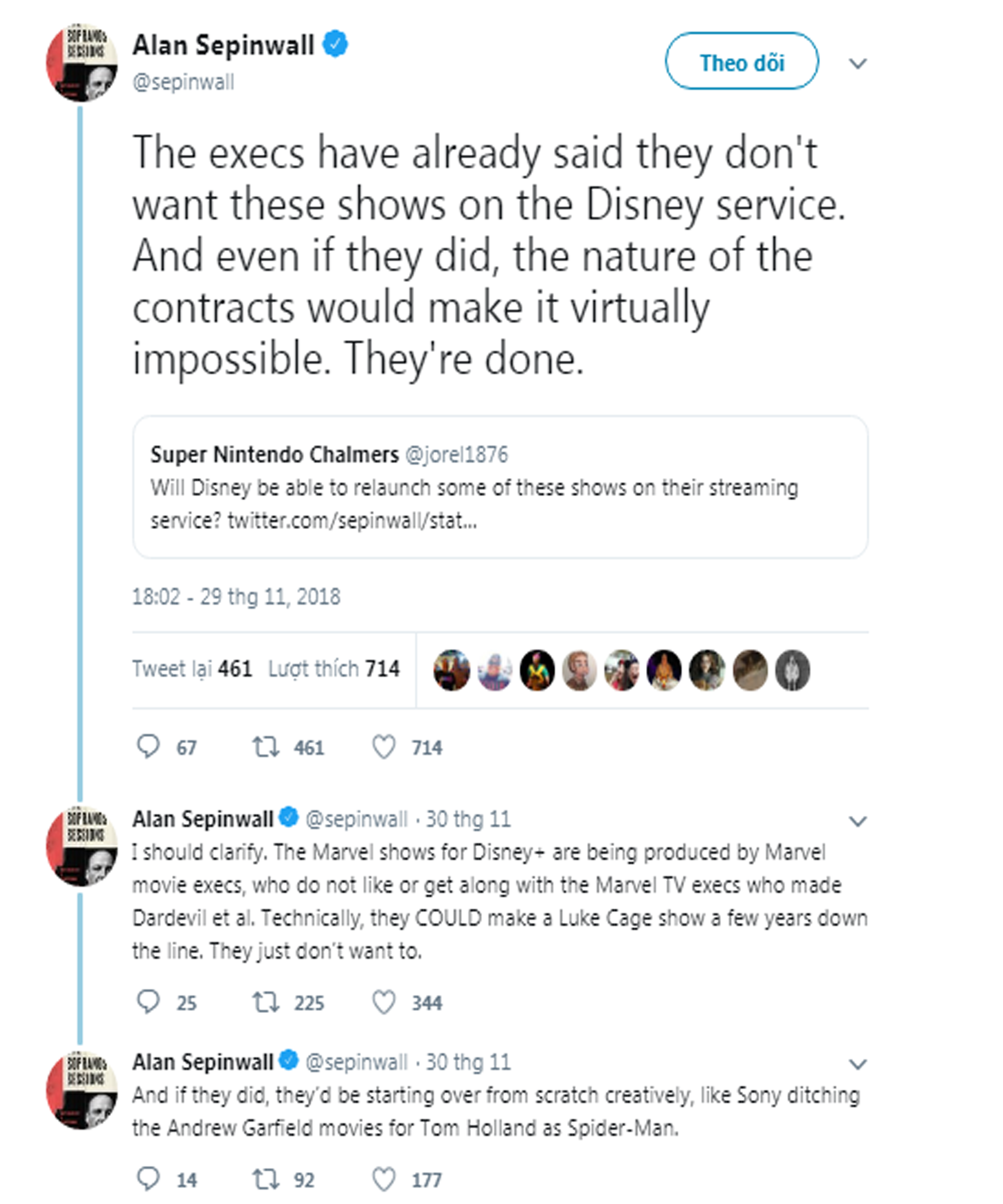
Task: Reply to the tweet with 25 replies
Action: click(x=148, y=1002)
